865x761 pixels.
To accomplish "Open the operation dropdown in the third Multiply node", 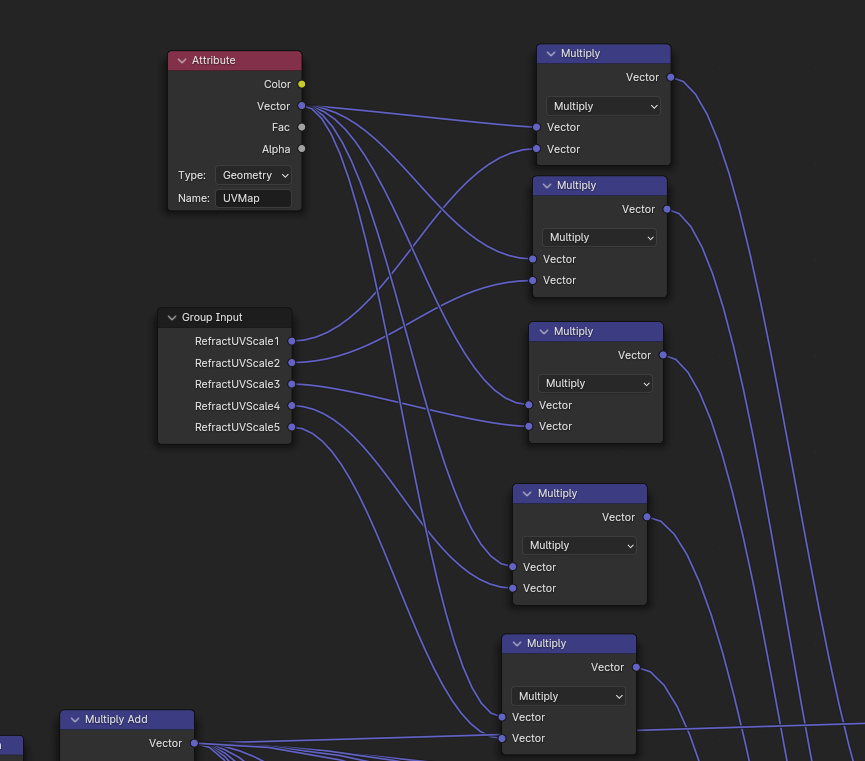I will coord(595,383).
